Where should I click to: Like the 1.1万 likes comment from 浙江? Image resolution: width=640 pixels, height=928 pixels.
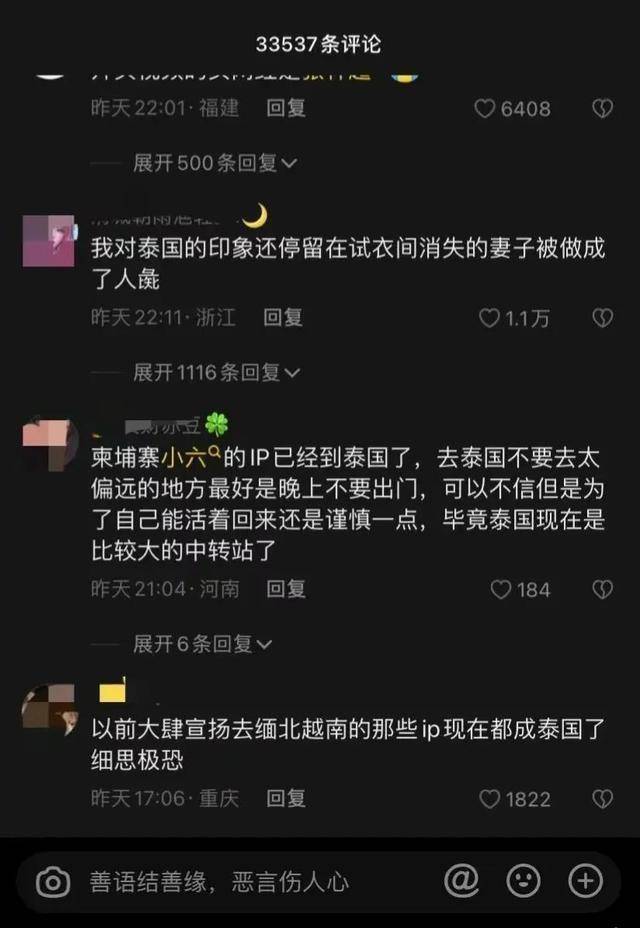click(x=489, y=318)
